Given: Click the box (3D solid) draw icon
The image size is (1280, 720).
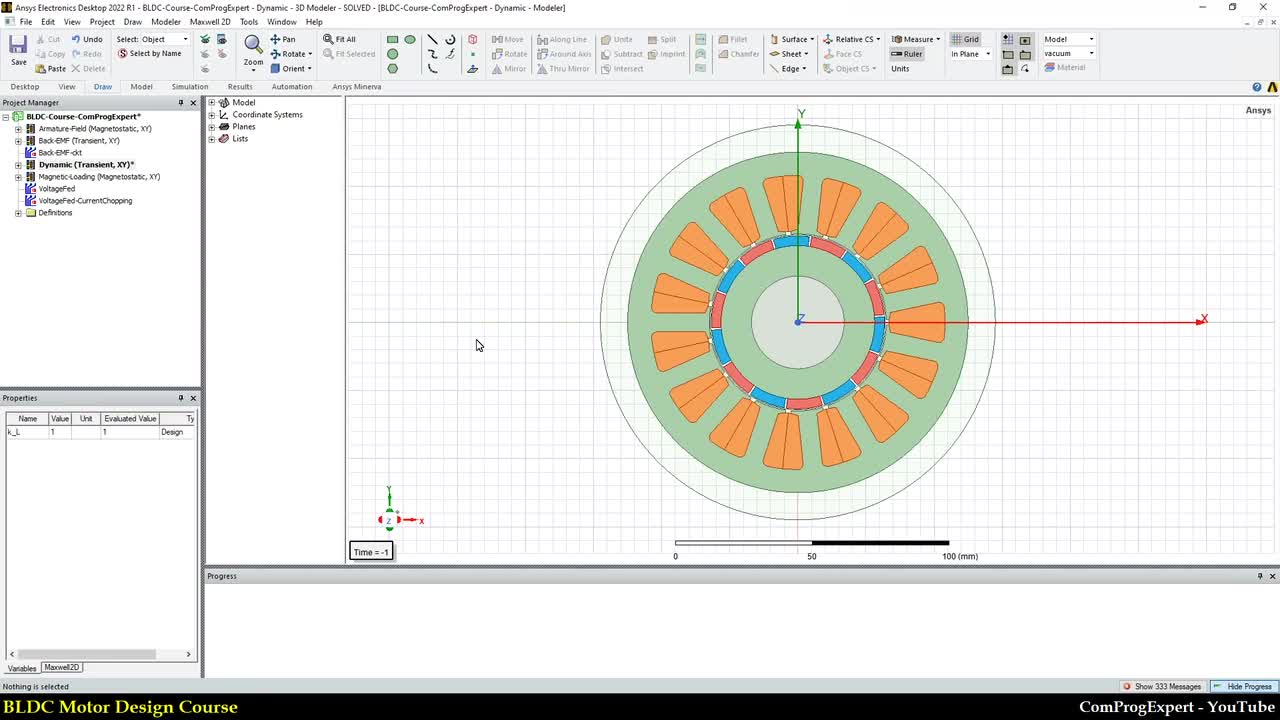Looking at the screenshot, I should [472, 39].
